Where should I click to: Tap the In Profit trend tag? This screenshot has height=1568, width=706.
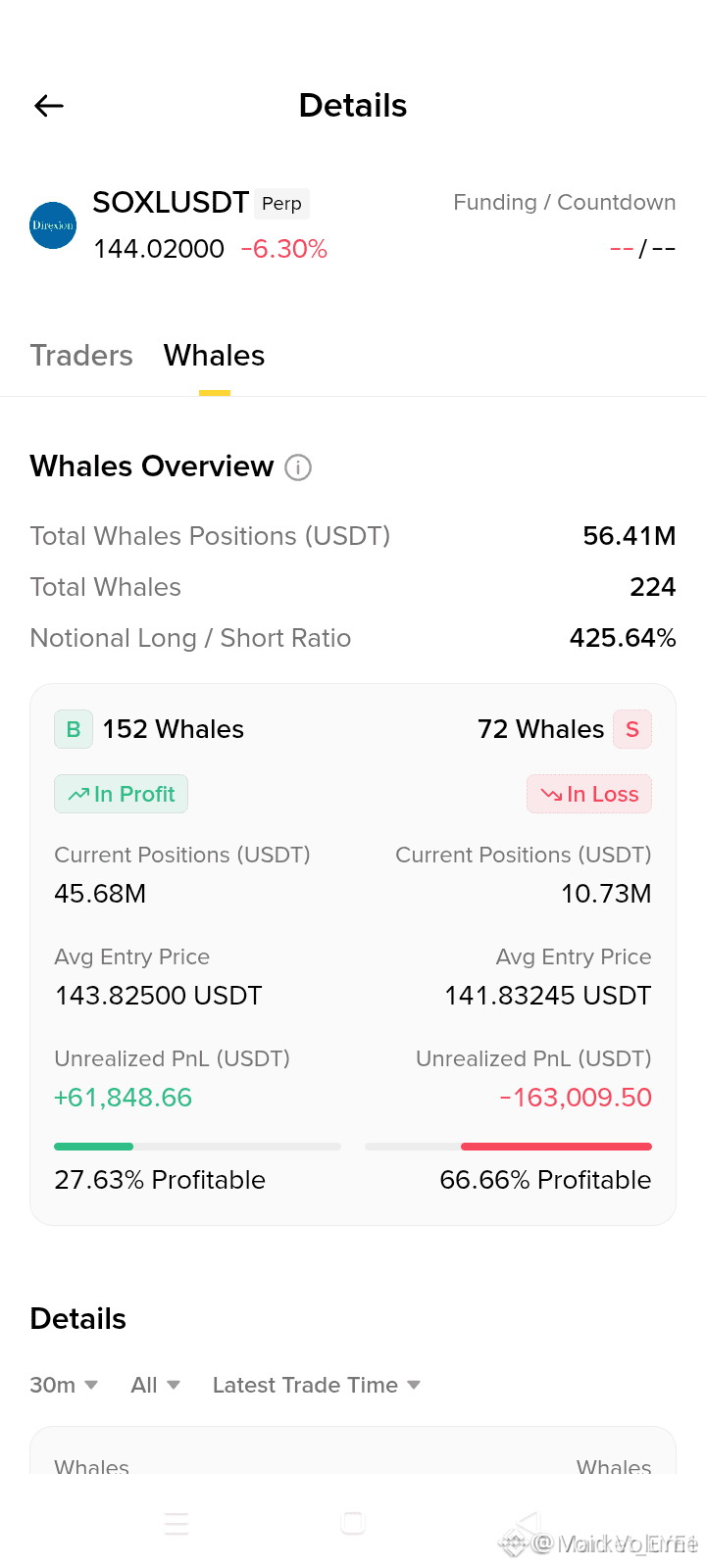[x=121, y=794]
